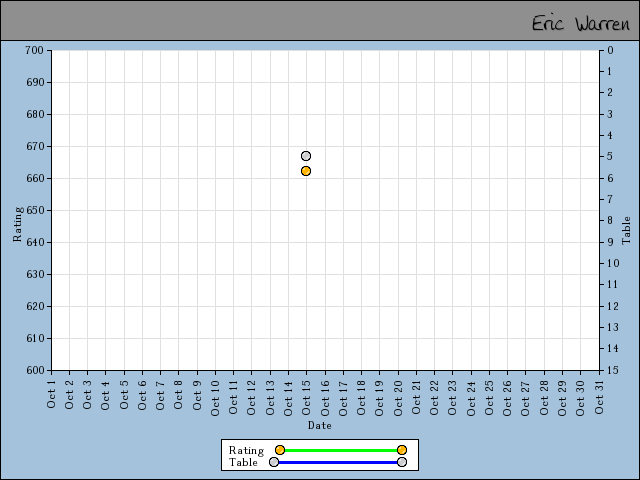Click the right orange marker in the legend
Screen dimensions: 640x480
(x=402, y=450)
